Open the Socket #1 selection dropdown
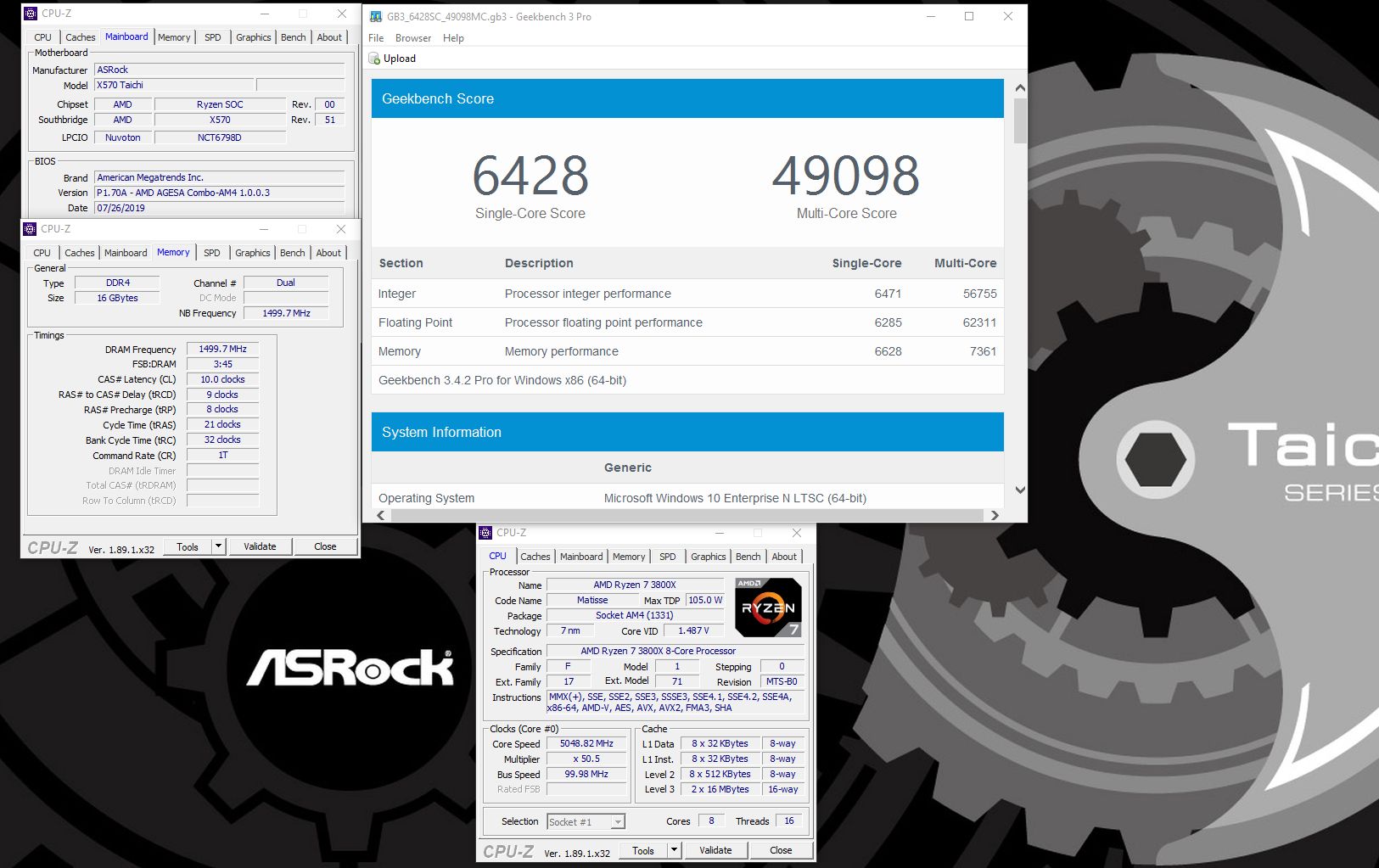 [586, 822]
